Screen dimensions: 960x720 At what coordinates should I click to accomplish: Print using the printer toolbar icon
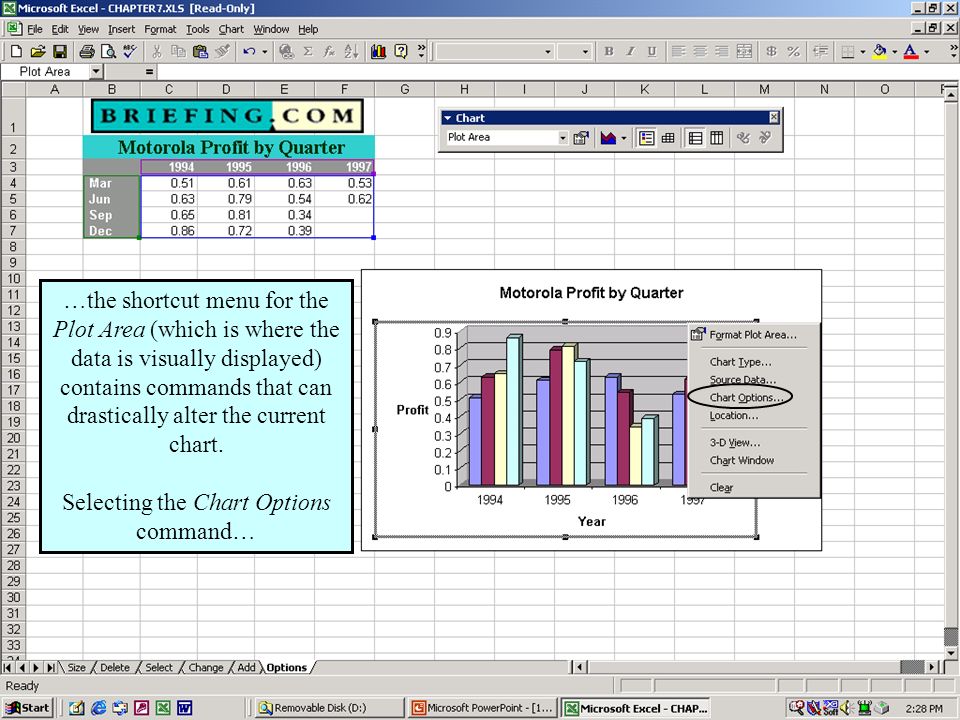pos(87,51)
